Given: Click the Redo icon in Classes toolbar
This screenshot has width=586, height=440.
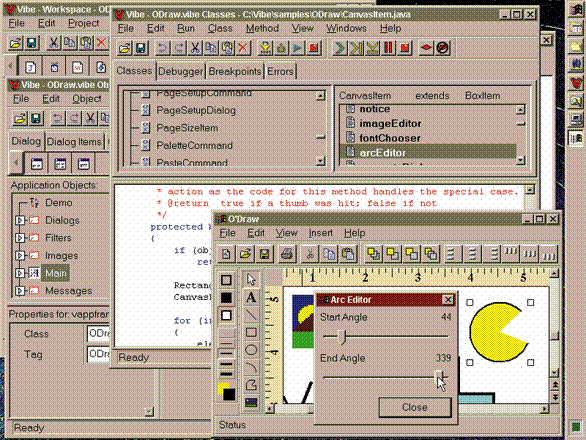Looking at the screenshot, I should (179, 48).
